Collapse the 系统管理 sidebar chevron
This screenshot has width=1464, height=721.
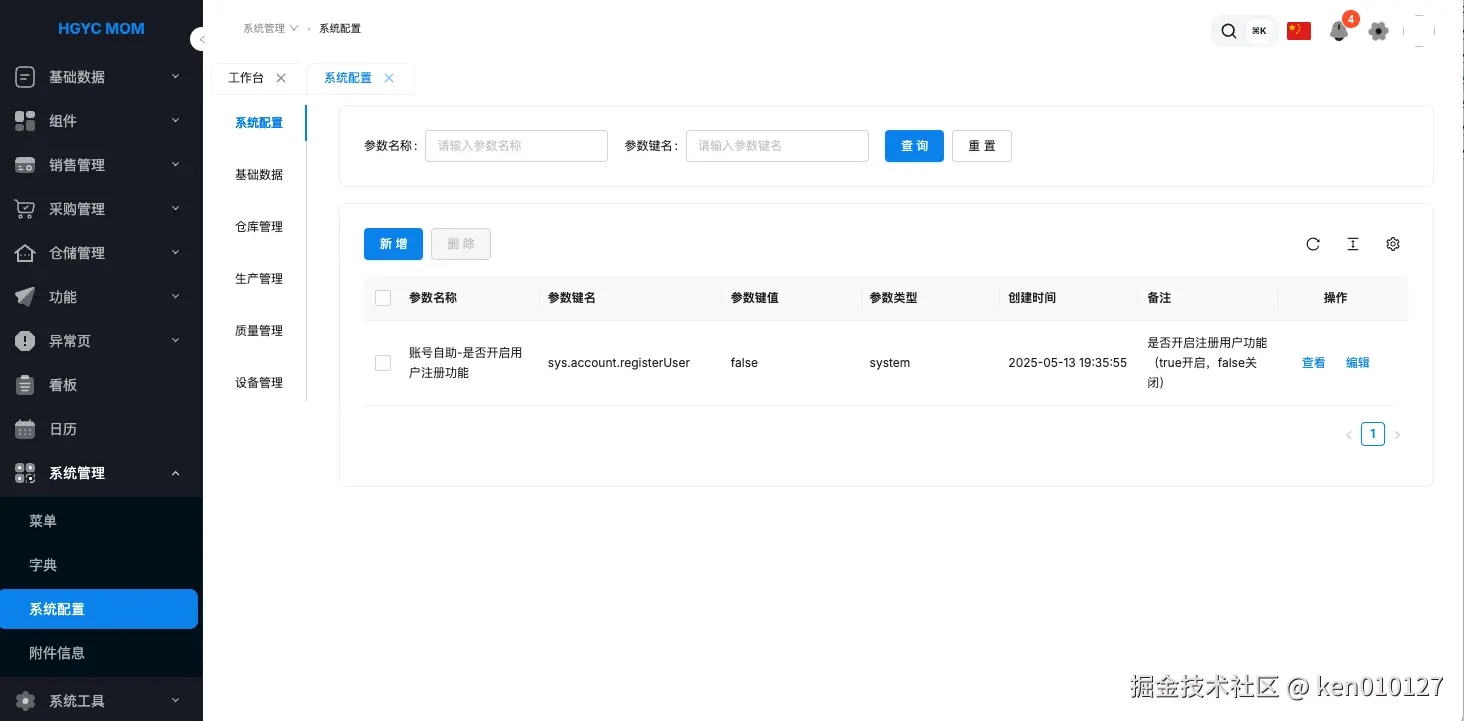175,472
